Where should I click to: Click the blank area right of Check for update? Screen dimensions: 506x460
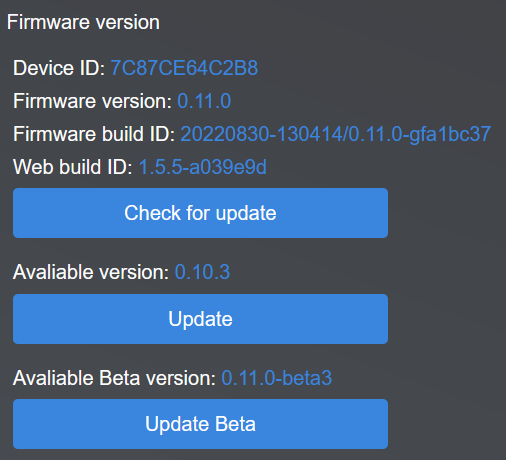pos(447,213)
